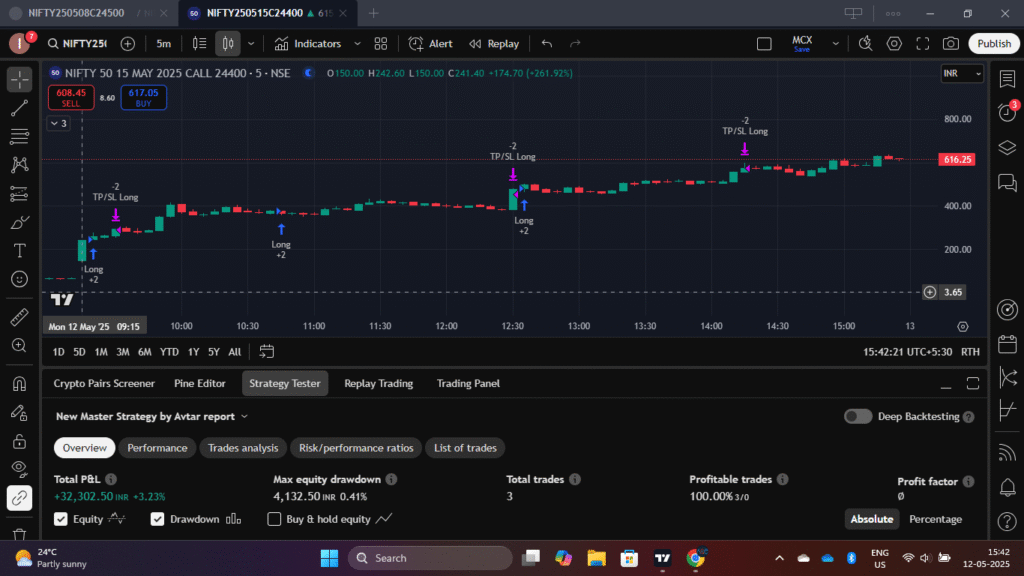Open the go to date calendar icon

pos(266,352)
